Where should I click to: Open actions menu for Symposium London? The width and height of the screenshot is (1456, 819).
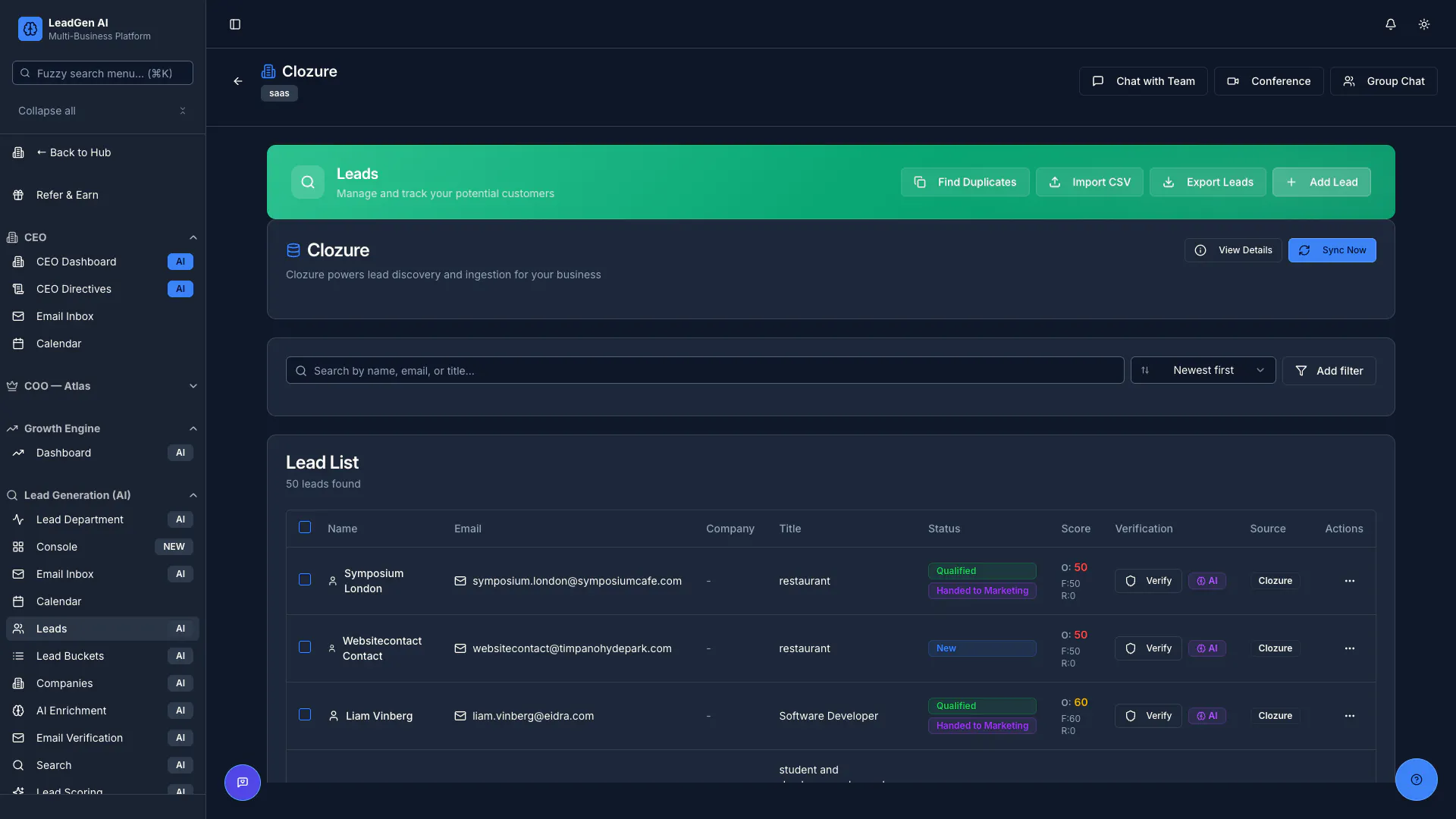1350,581
